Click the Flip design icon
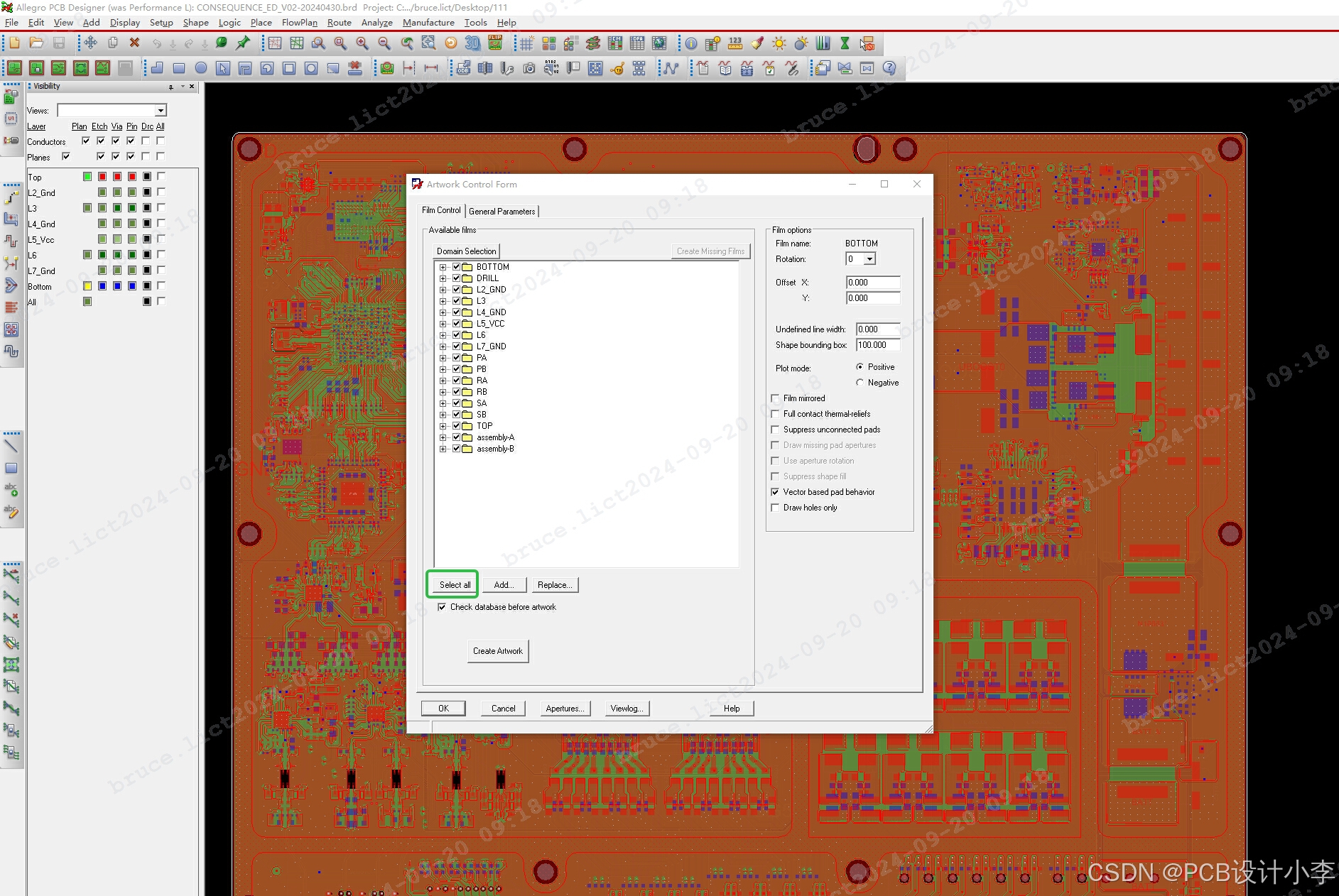The height and width of the screenshot is (896, 1339). tap(495, 43)
